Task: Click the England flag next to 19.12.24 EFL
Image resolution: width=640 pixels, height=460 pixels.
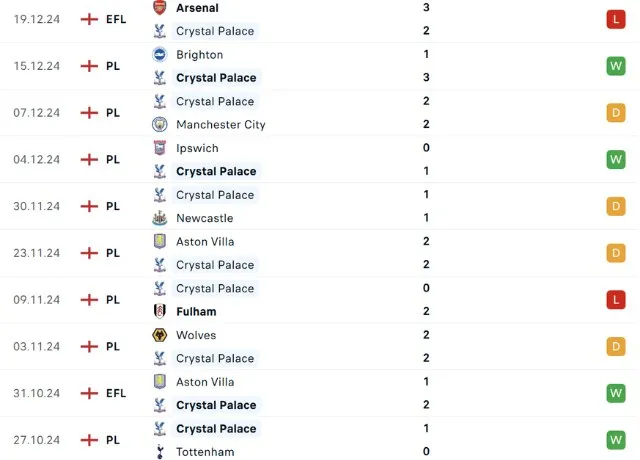Action: pos(89,19)
